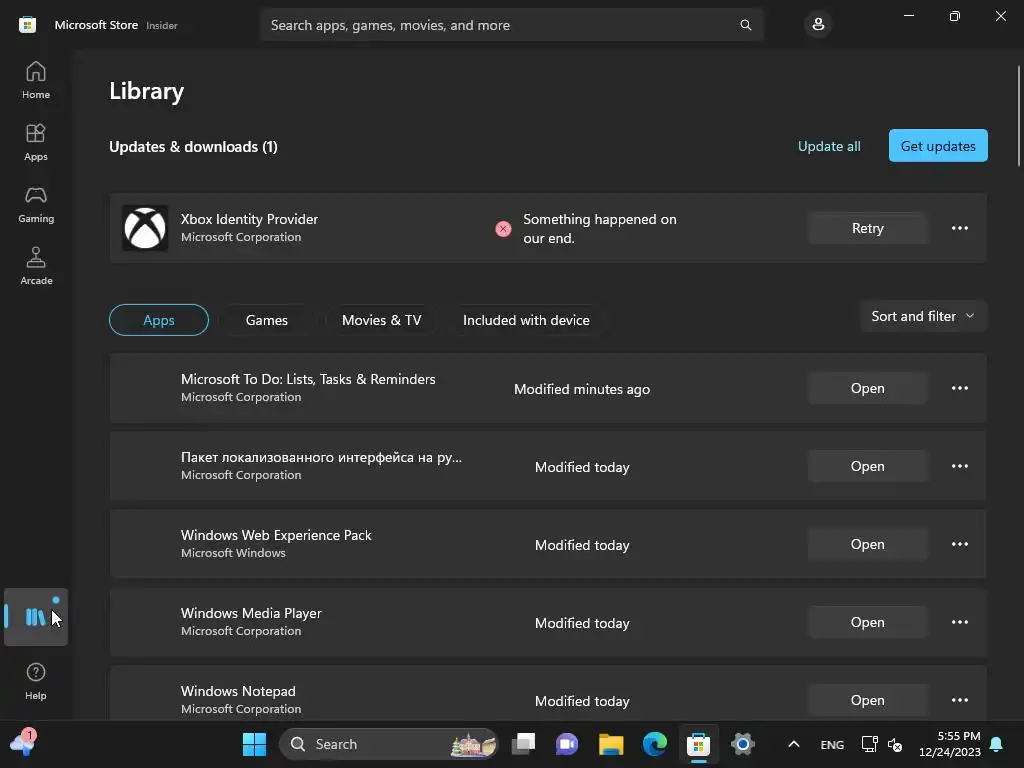Click the ENG language indicator
1024x768 pixels.
pos(832,744)
